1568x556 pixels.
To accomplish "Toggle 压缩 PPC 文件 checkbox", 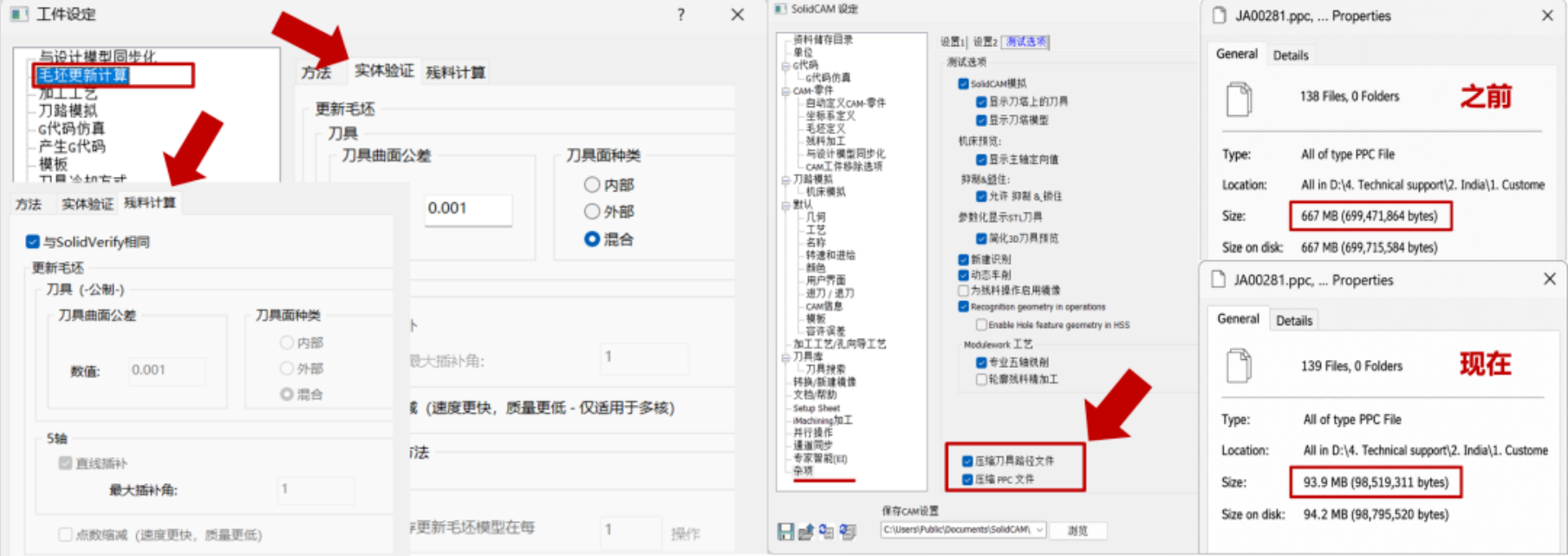I will tap(967, 479).
